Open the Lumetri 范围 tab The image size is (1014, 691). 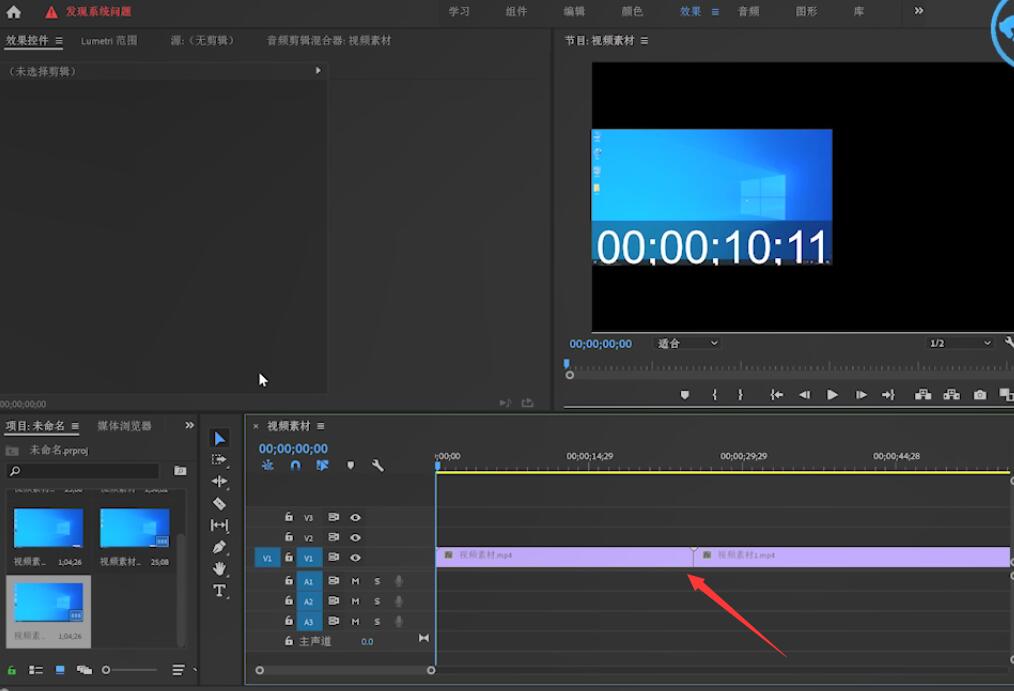(x=109, y=41)
